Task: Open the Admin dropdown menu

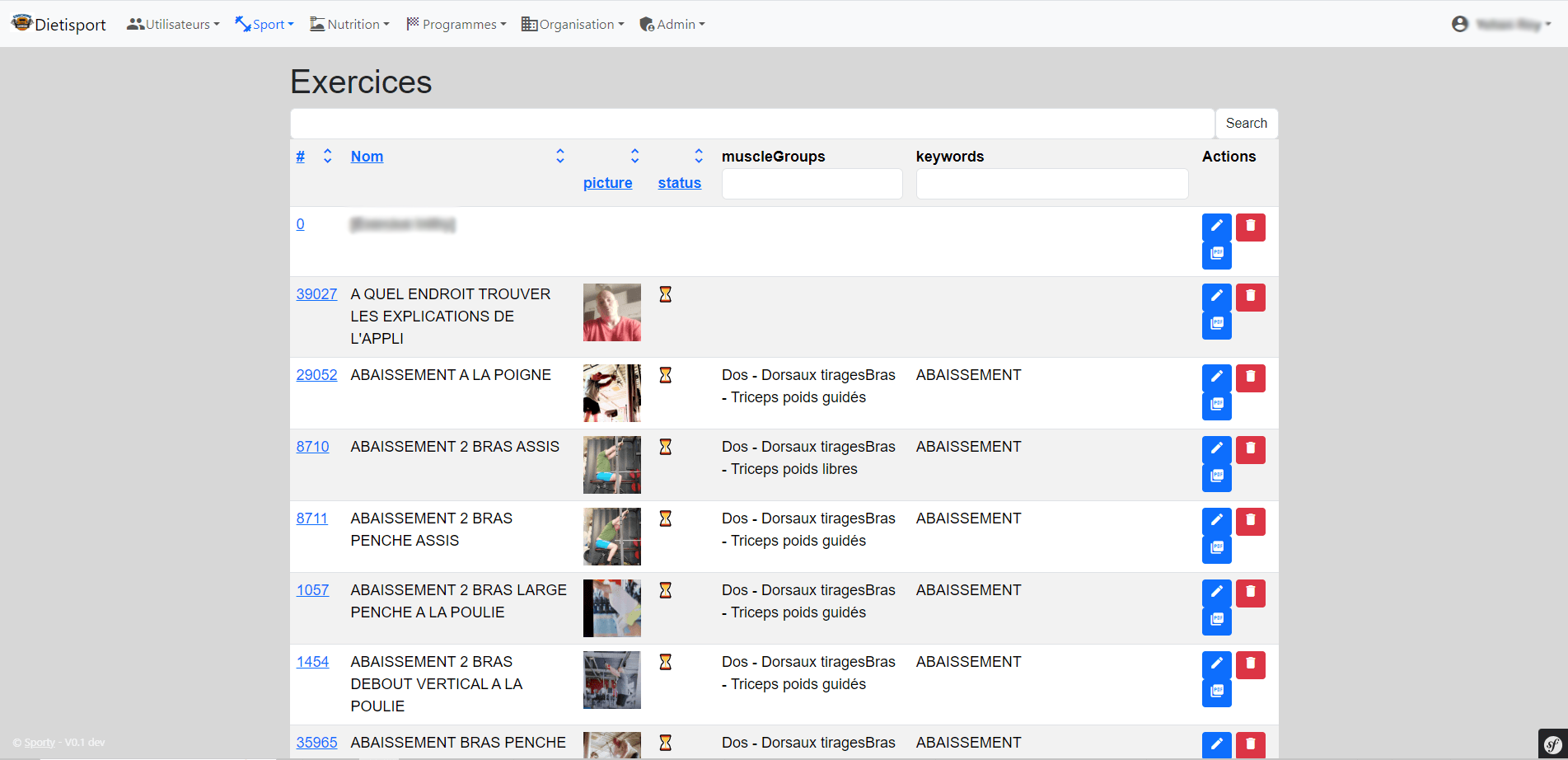Action: coord(676,24)
